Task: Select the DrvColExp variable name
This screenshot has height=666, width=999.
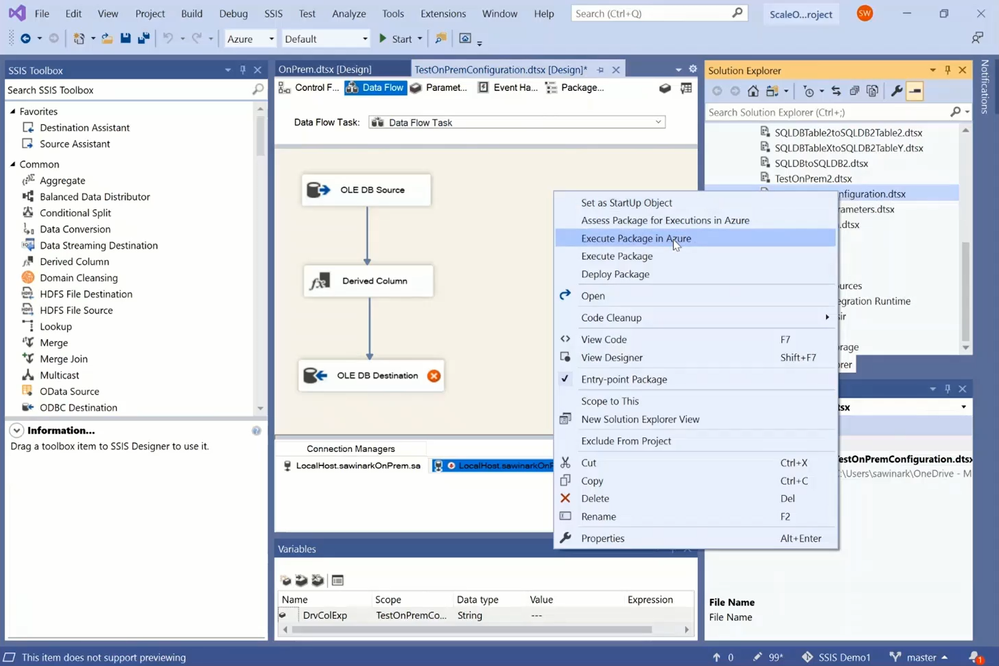Action: 325,616
